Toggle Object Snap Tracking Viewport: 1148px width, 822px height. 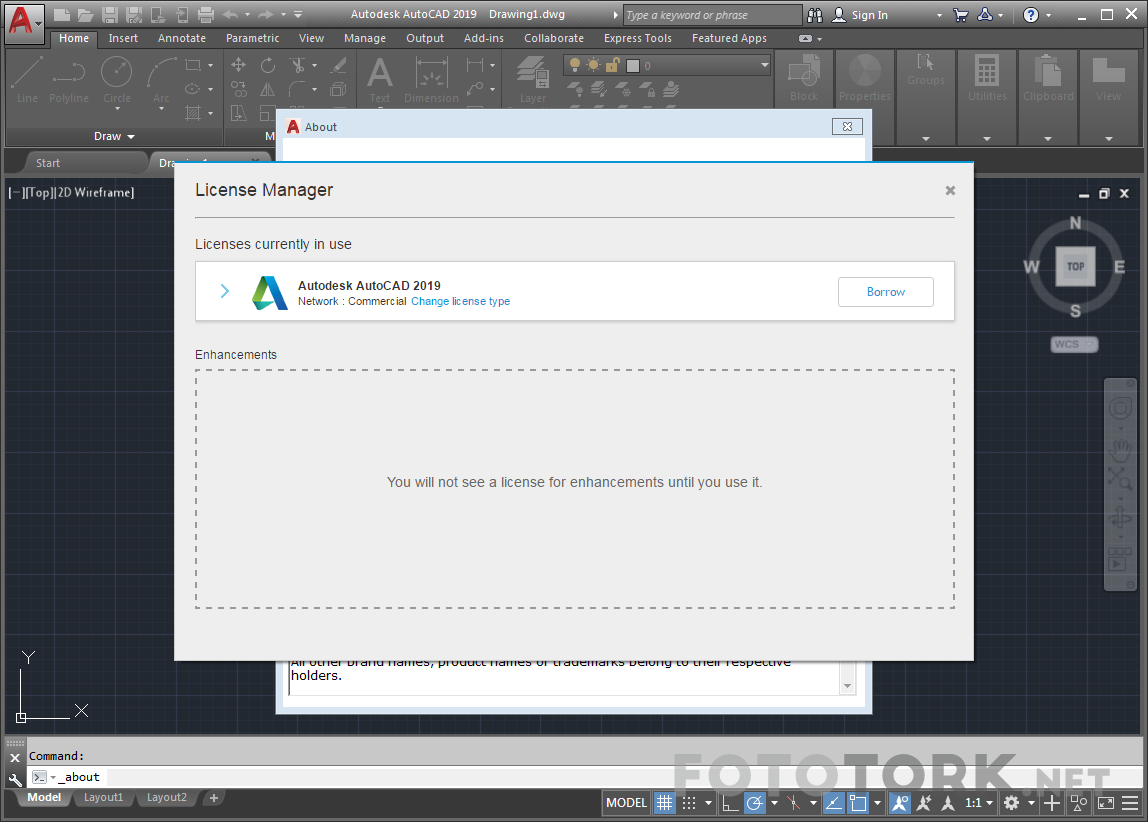click(833, 803)
